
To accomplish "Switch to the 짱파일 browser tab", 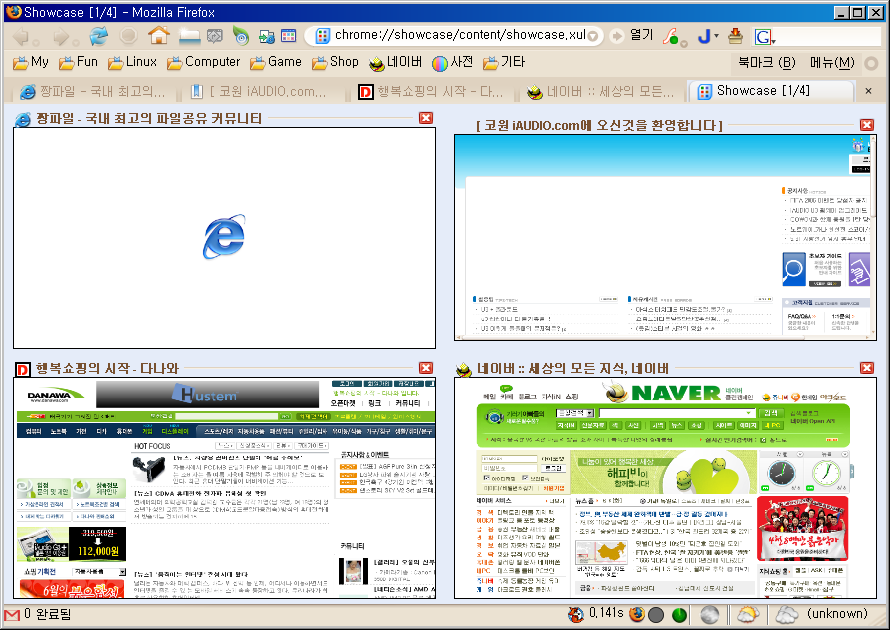I will click(x=93, y=91).
